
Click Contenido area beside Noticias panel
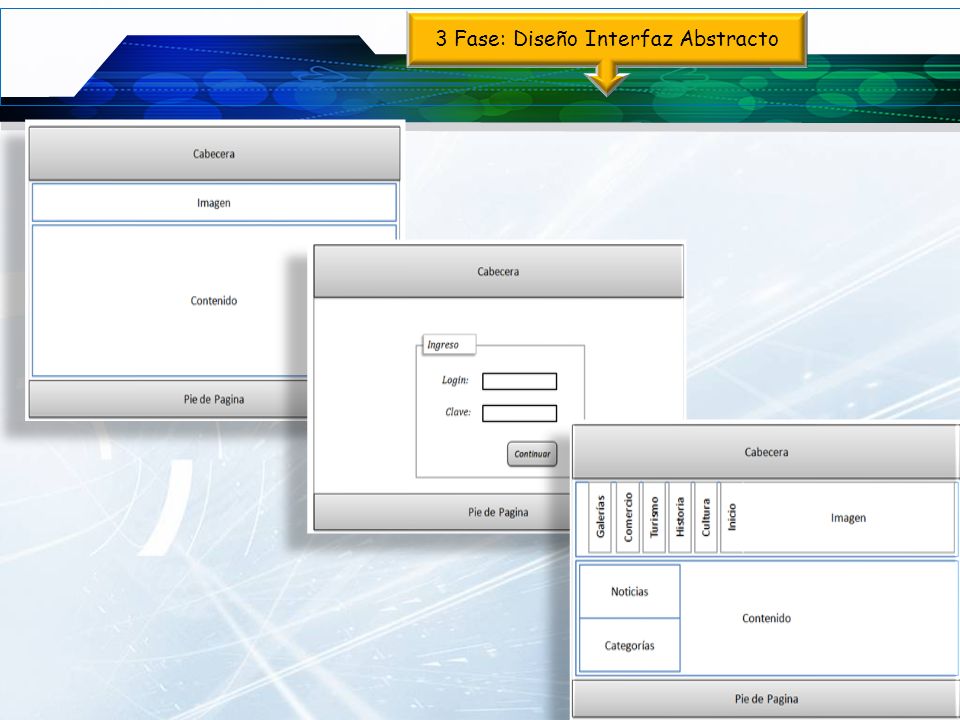(x=766, y=618)
